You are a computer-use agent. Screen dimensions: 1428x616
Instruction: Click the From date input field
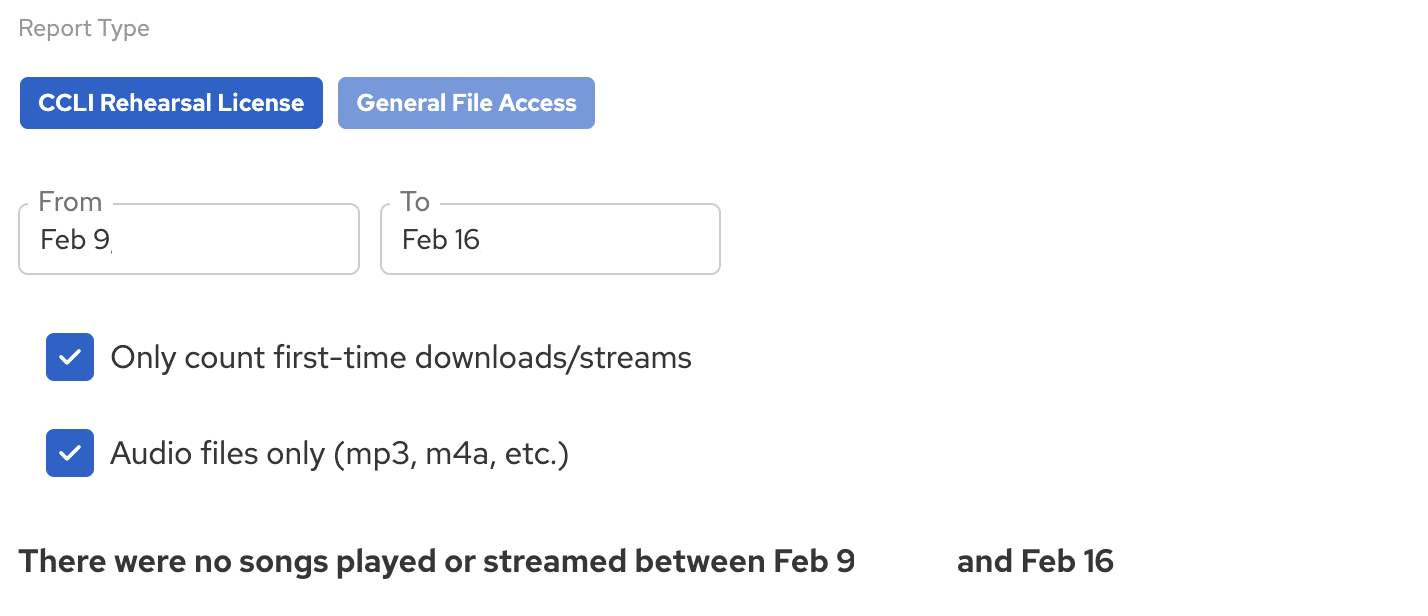(188, 240)
